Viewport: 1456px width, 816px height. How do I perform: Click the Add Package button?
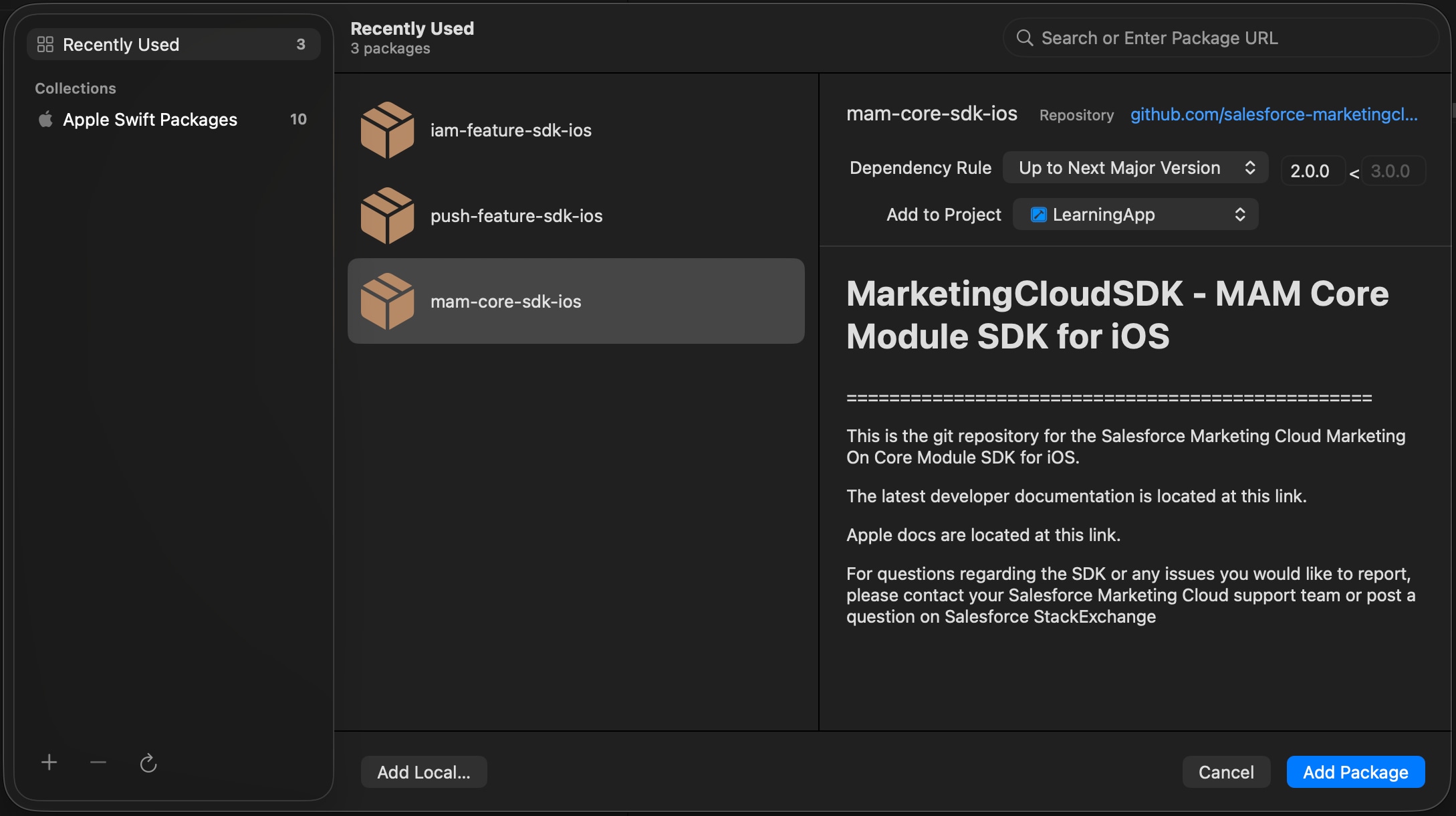click(1355, 771)
